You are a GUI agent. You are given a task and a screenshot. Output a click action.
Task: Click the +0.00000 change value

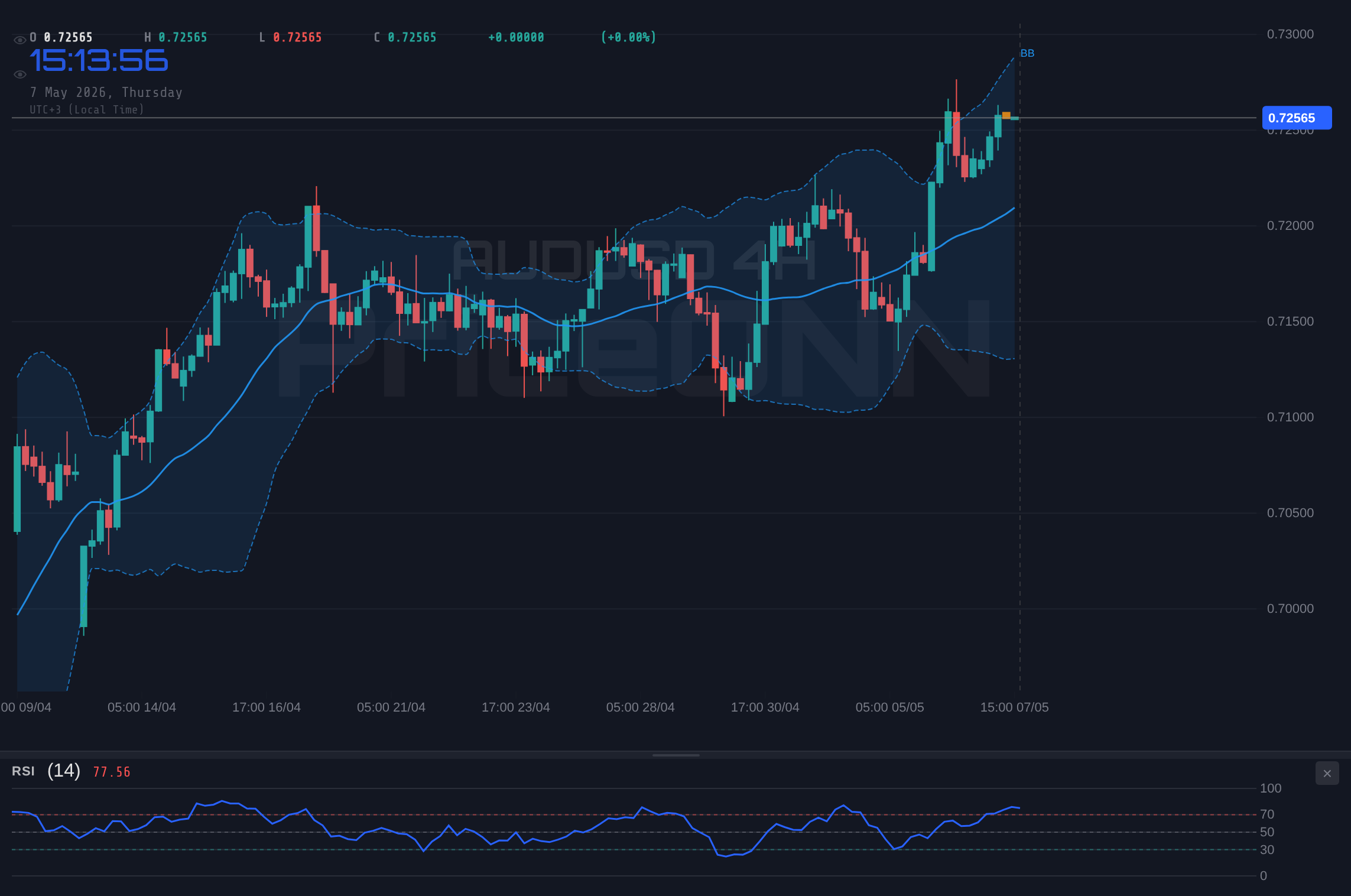tap(516, 37)
